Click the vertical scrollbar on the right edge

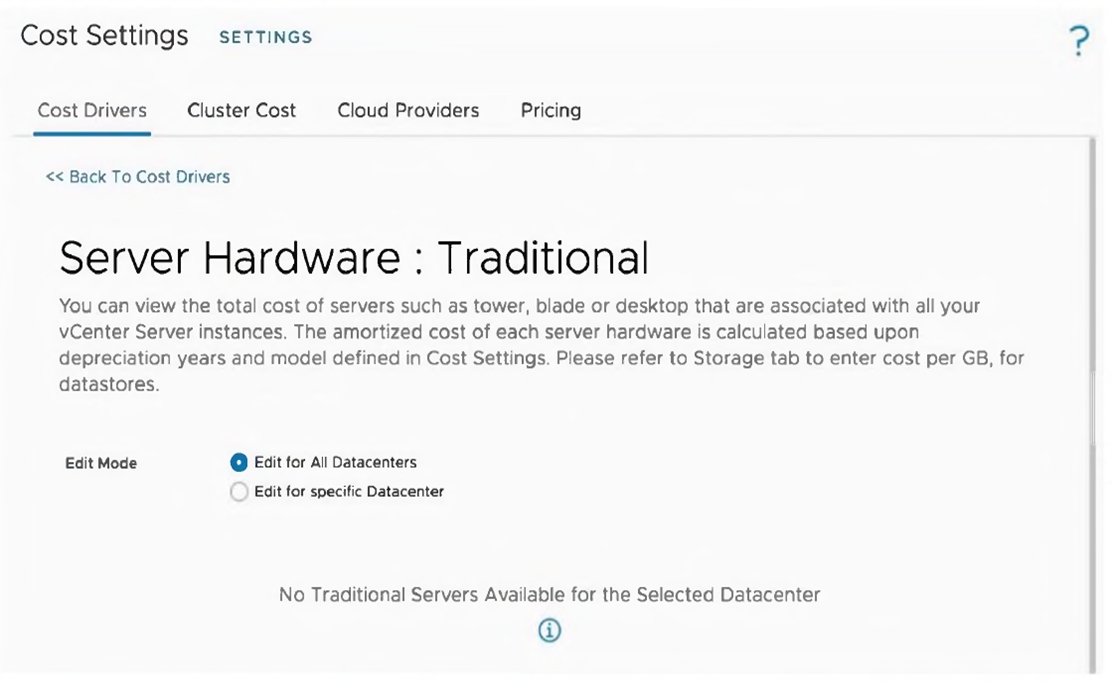tap(1096, 400)
